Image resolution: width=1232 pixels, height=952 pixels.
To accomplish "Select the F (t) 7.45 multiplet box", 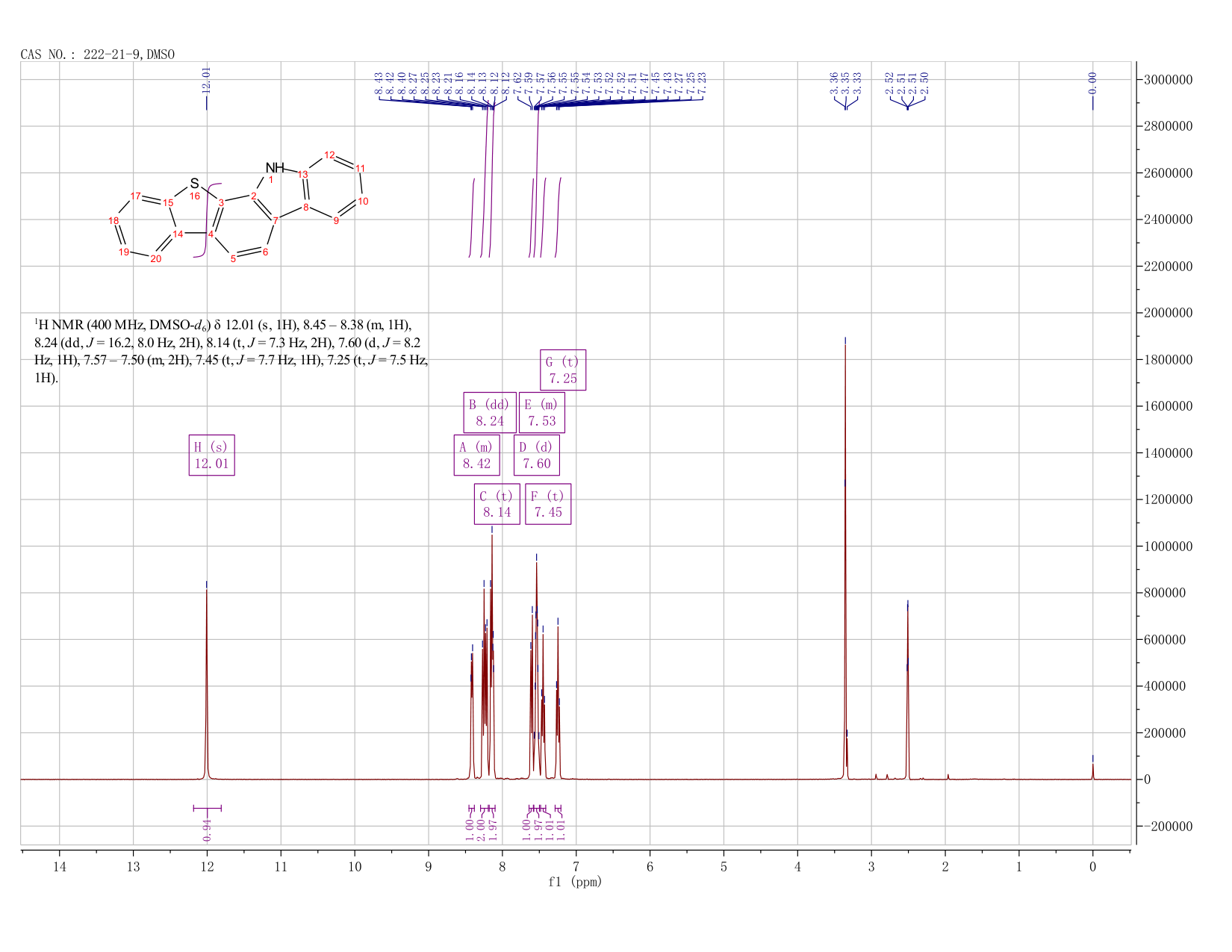I will click(547, 504).
